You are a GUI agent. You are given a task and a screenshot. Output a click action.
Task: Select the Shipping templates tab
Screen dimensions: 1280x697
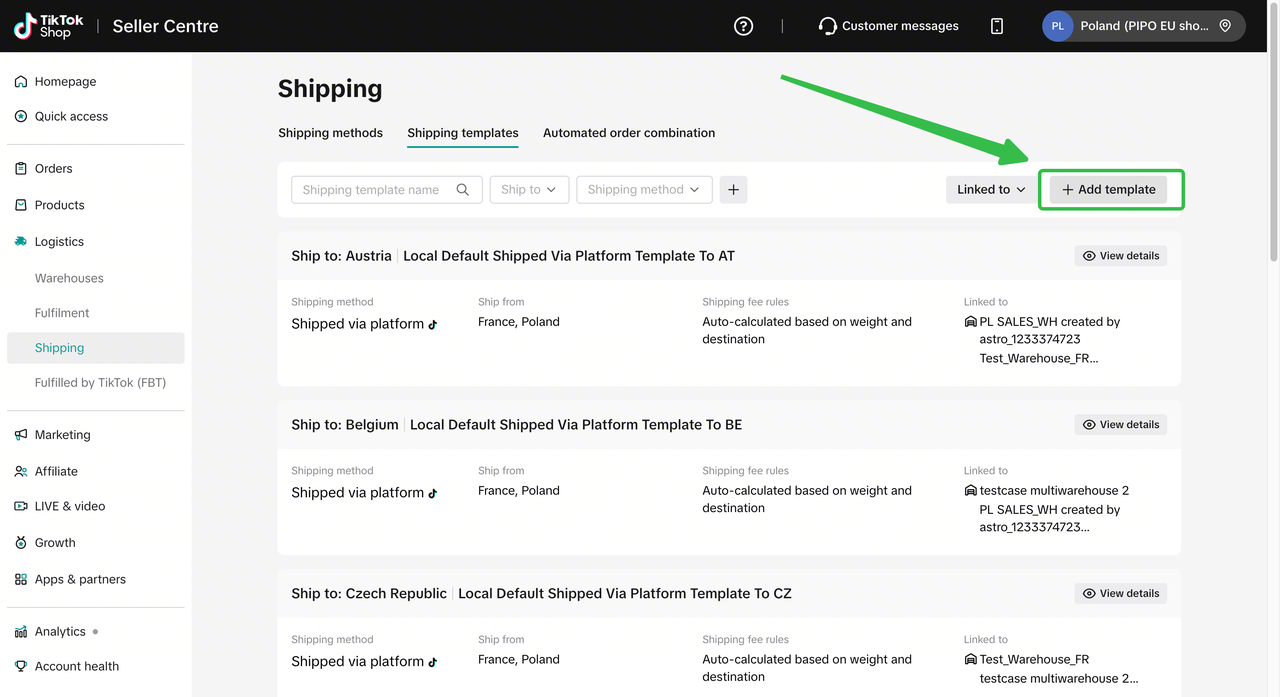coord(463,133)
